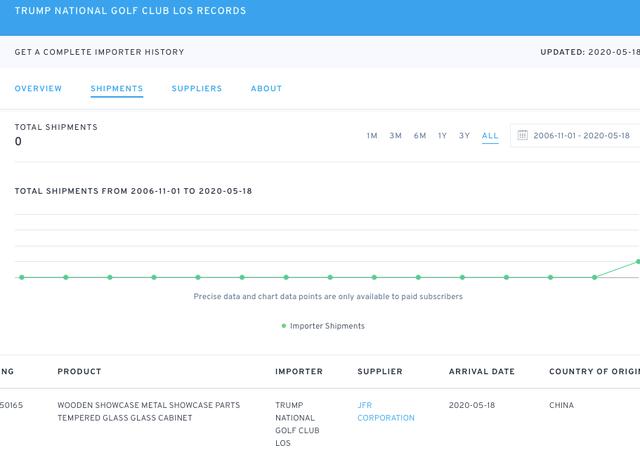Open the JFR Corporation supplier link
This screenshot has width=640, height=462.
coord(386,411)
